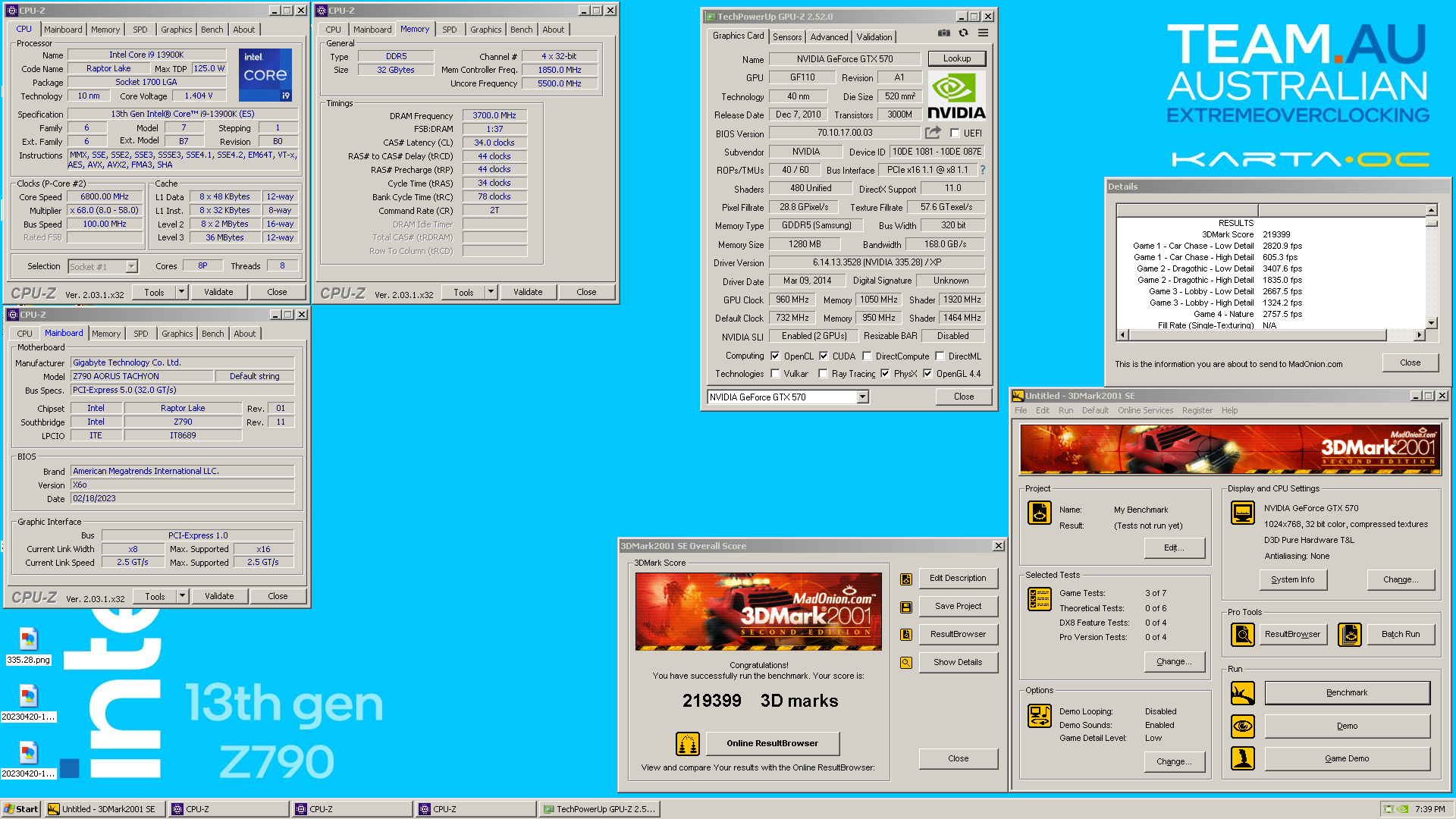Click Edit button in Project section

(1174, 548)
